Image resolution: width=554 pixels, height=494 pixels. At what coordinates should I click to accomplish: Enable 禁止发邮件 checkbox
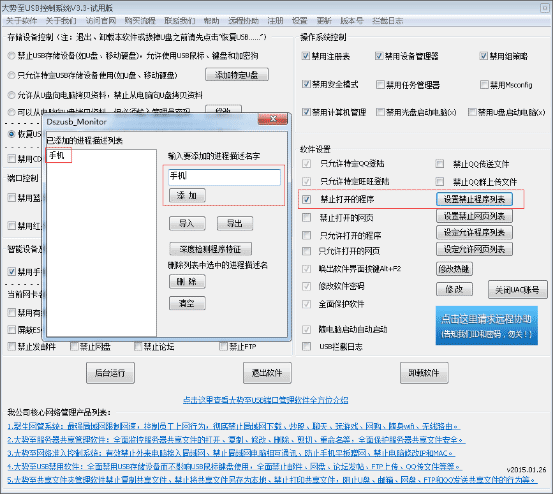tap(12, 346)
